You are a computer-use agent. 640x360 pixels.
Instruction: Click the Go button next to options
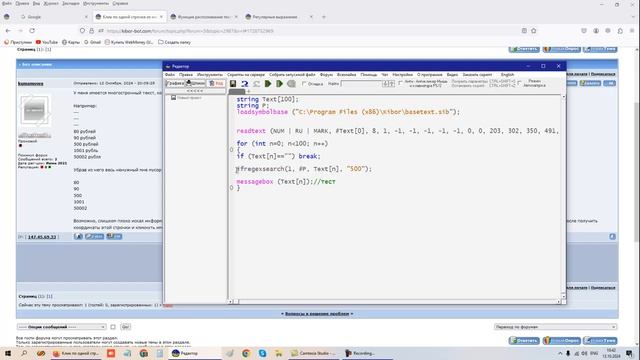click(x=126, y=327)
